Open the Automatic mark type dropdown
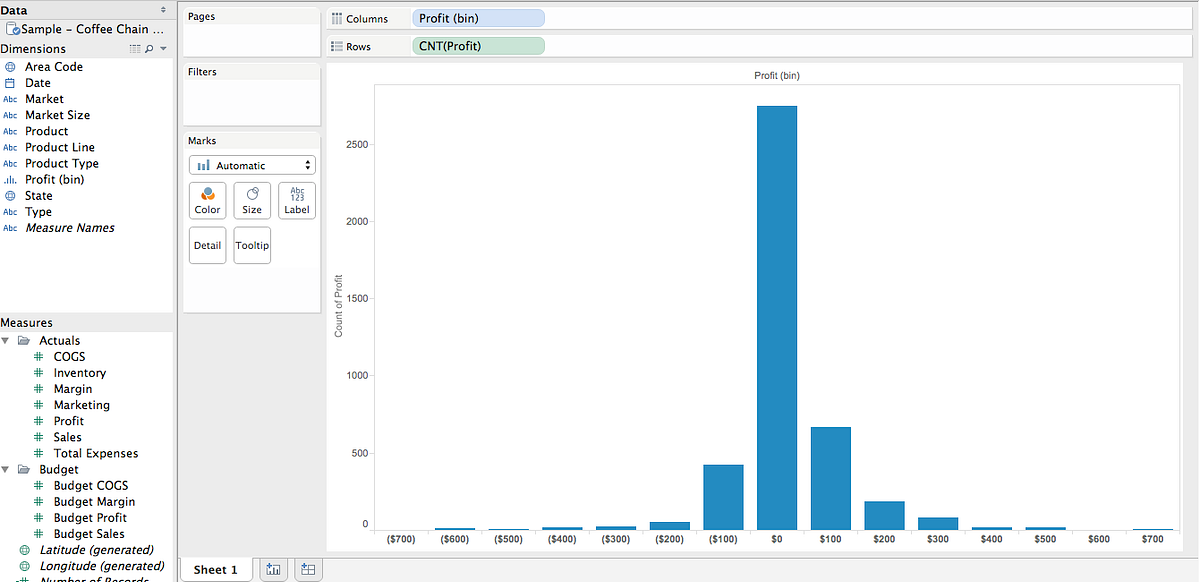Image resolution: width=1200 pixels, height=582 pixels. click(x=251, y=165)
